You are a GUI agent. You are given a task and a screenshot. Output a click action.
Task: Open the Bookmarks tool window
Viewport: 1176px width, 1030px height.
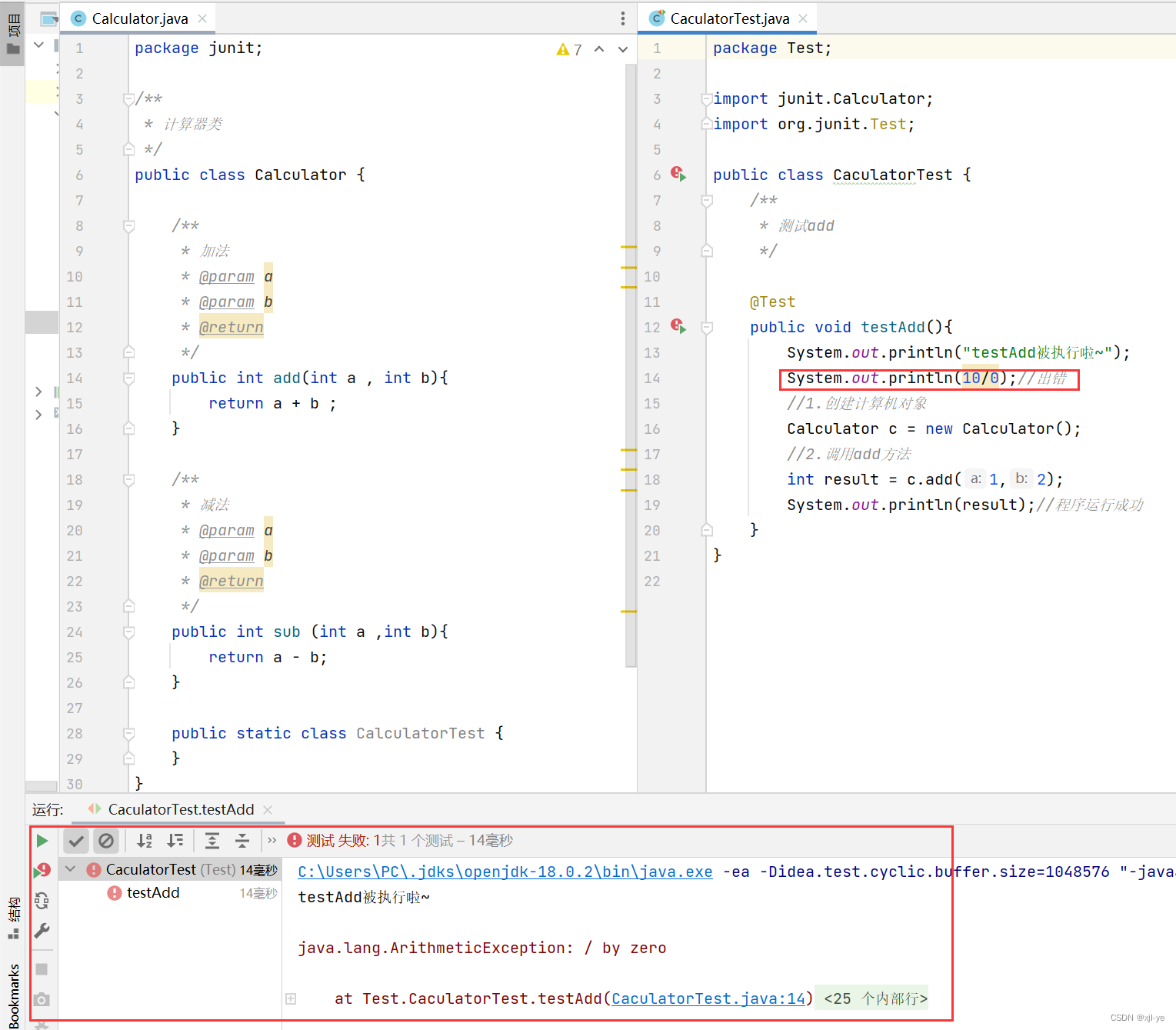tap(13, 995)
